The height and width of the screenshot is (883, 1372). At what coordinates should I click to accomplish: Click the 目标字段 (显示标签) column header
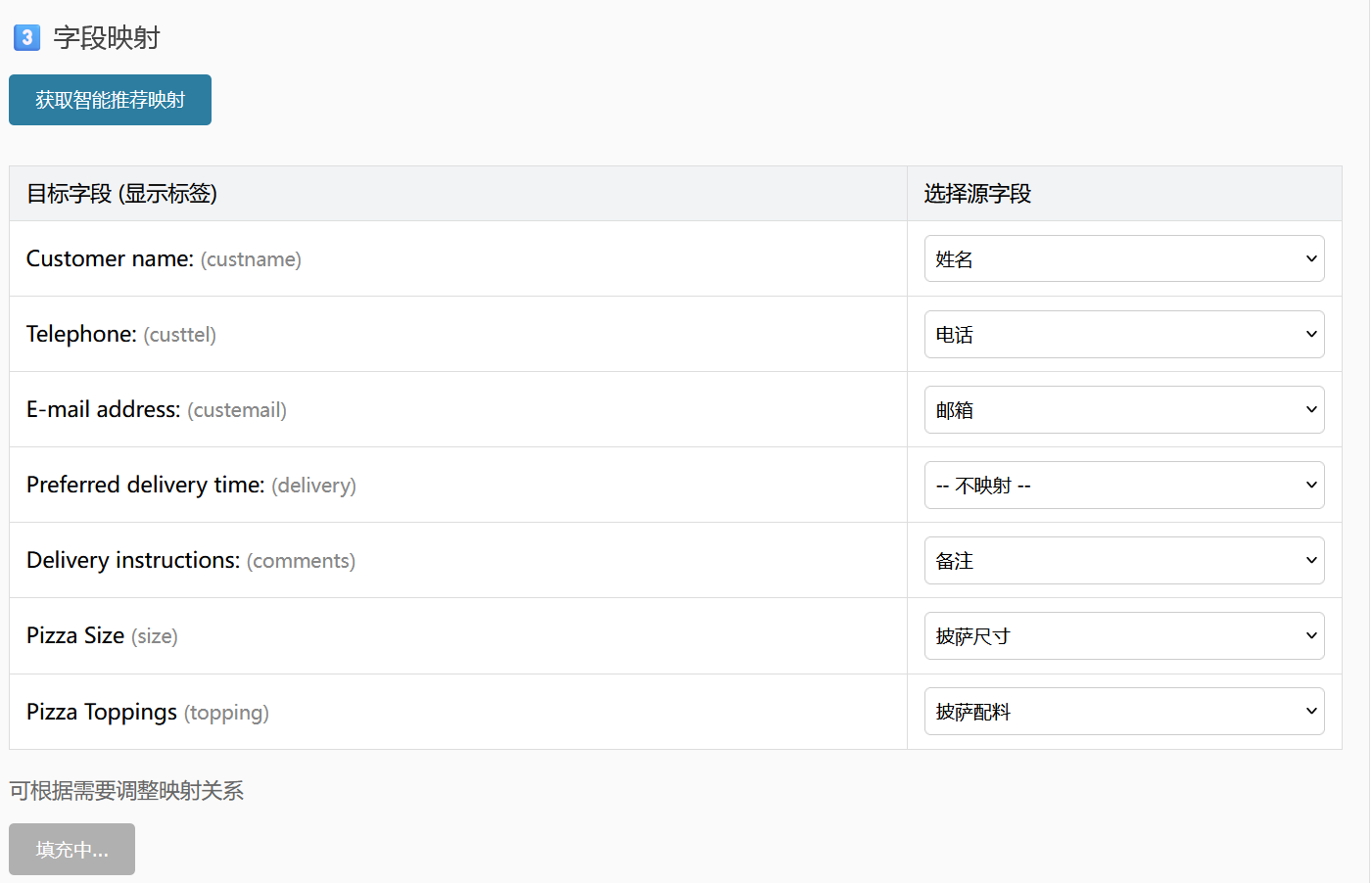pos(121,194)
